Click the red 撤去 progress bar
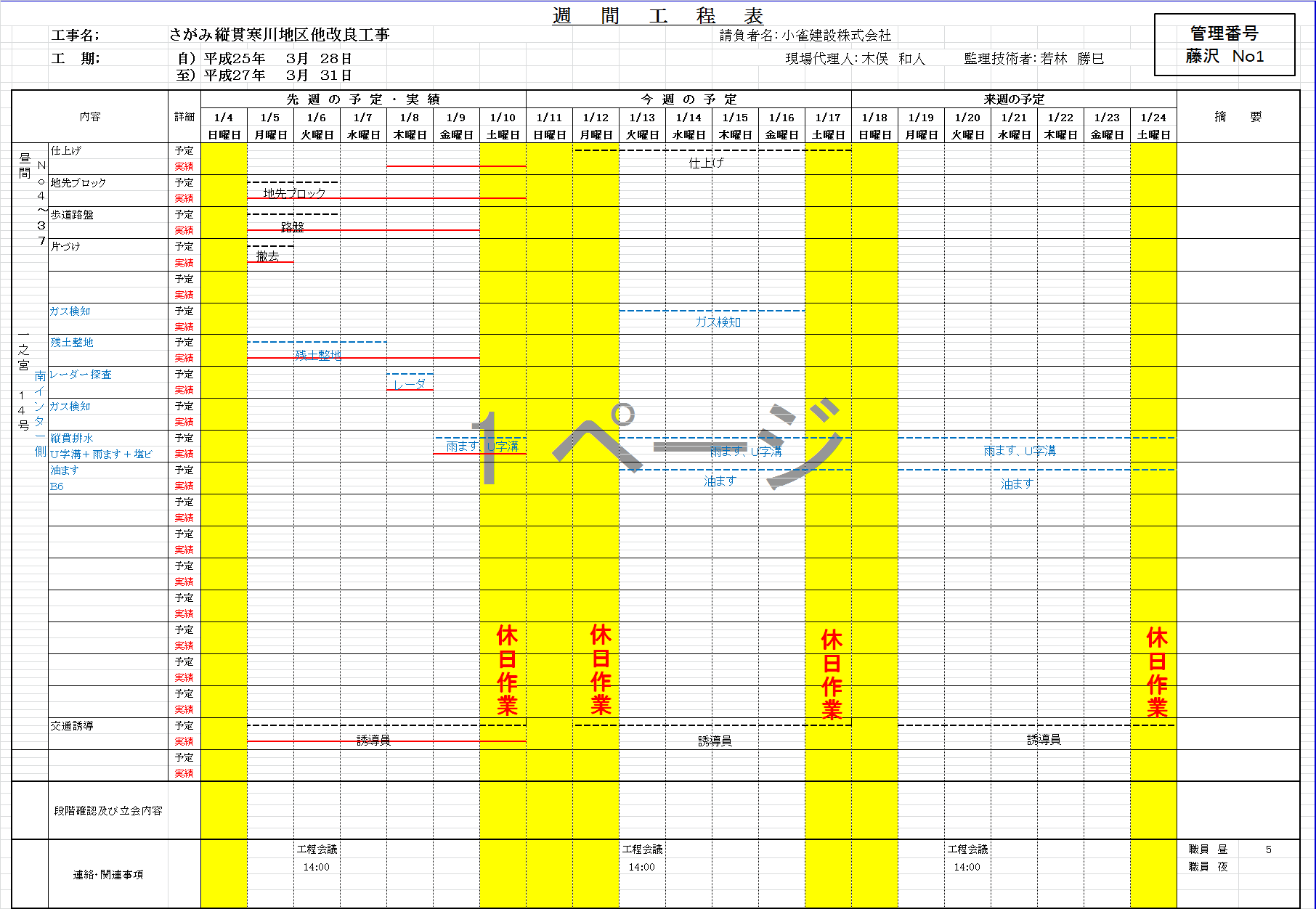This screenshot has height=909, width=1316. [x=270, y=264]
